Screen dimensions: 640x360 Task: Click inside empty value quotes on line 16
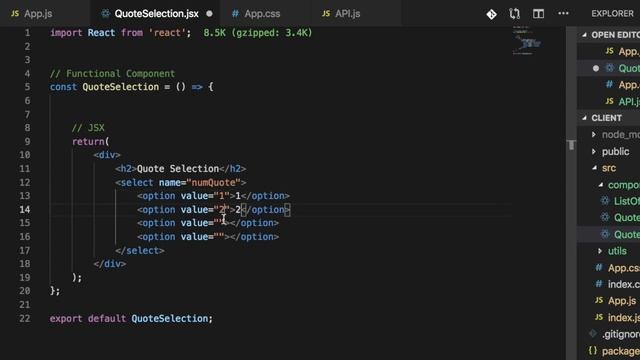pyautogui.click(x=219, y=237)
